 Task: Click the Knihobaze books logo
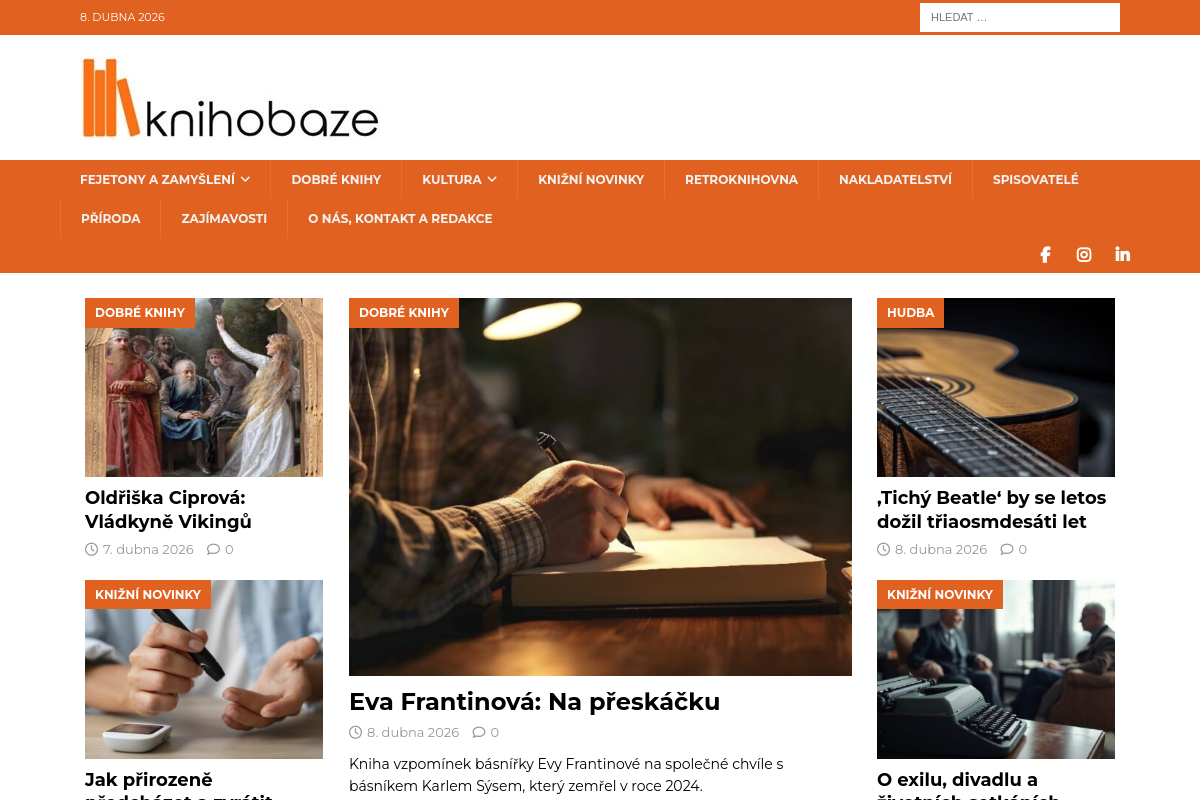pos(230,98)
